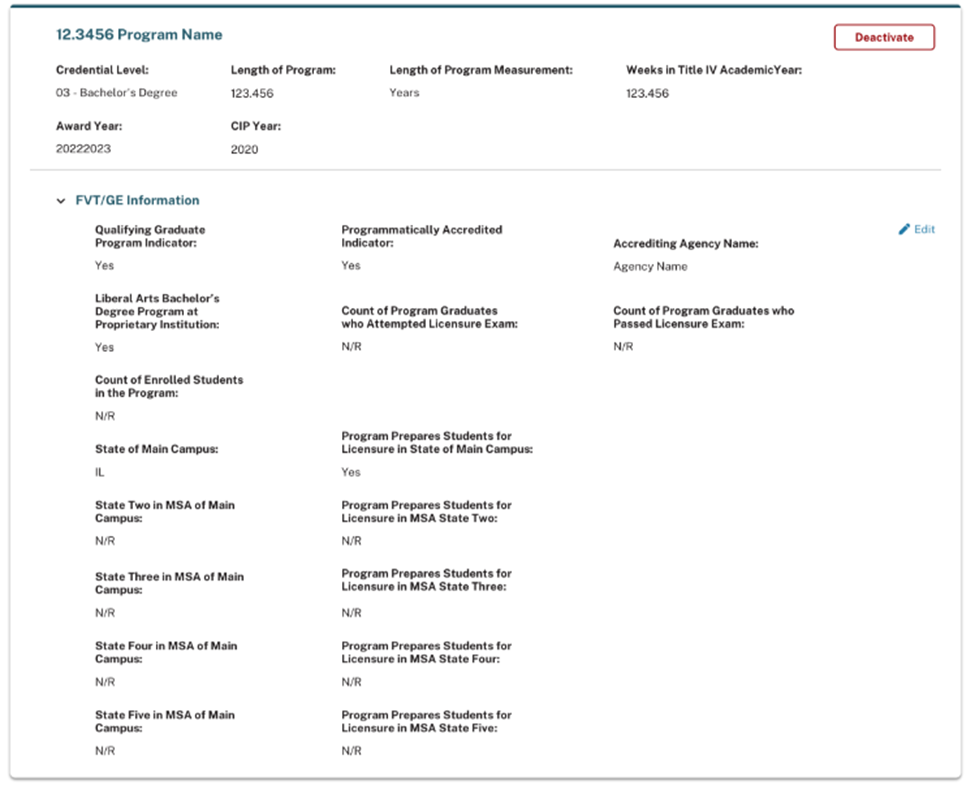Click the Agency Name value text
975x790 pixels.
click(x=650, y=267)
